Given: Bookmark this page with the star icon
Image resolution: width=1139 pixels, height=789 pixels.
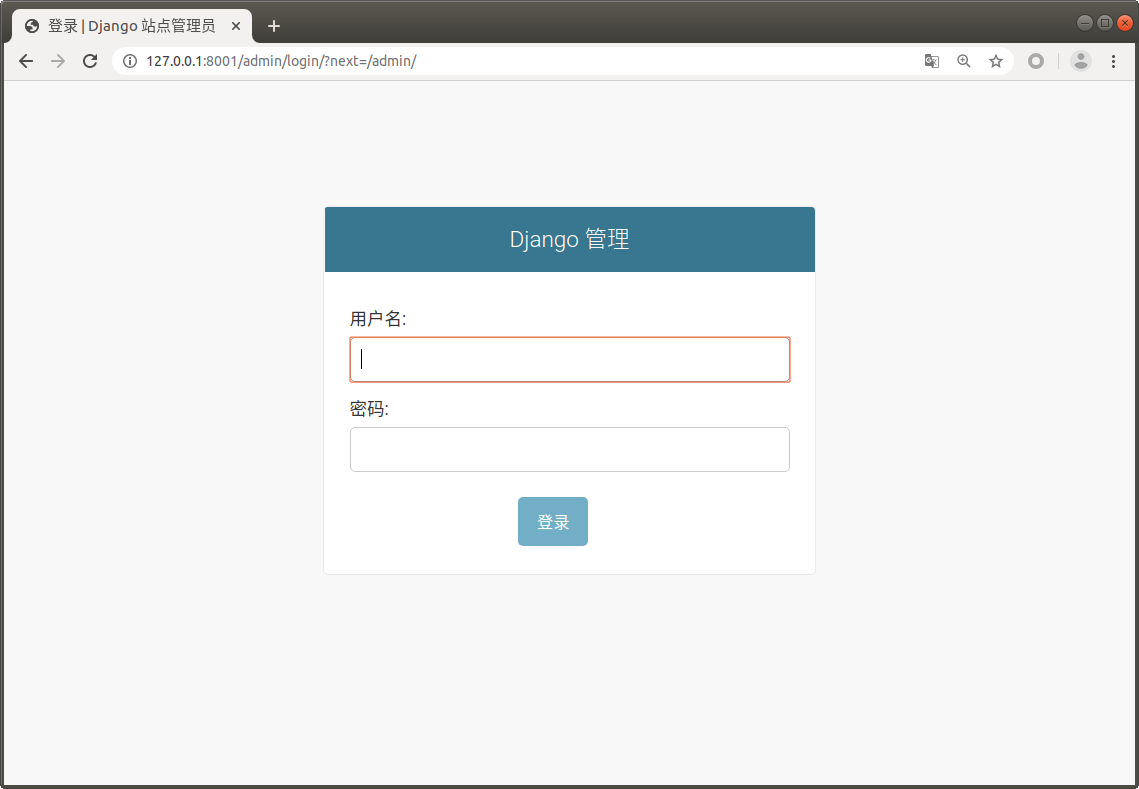Looking at the screenshot, I should coord(996,61).
